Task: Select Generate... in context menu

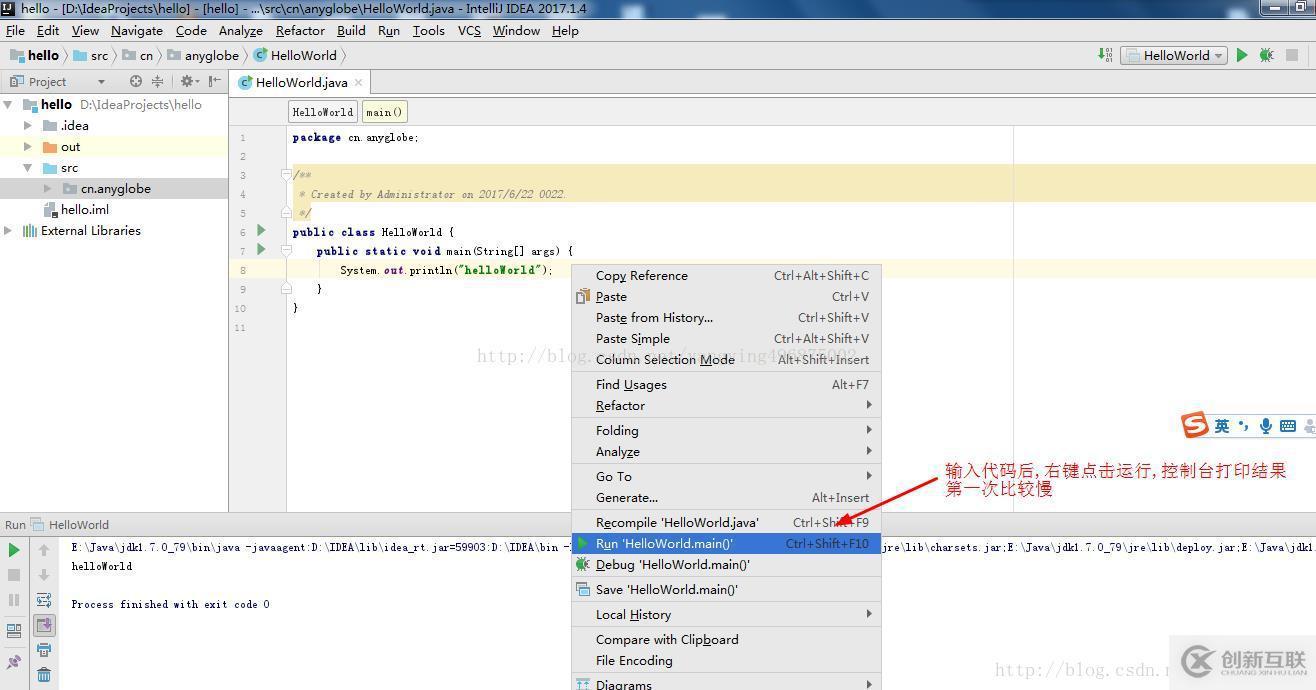Action: tap(725, 497)
